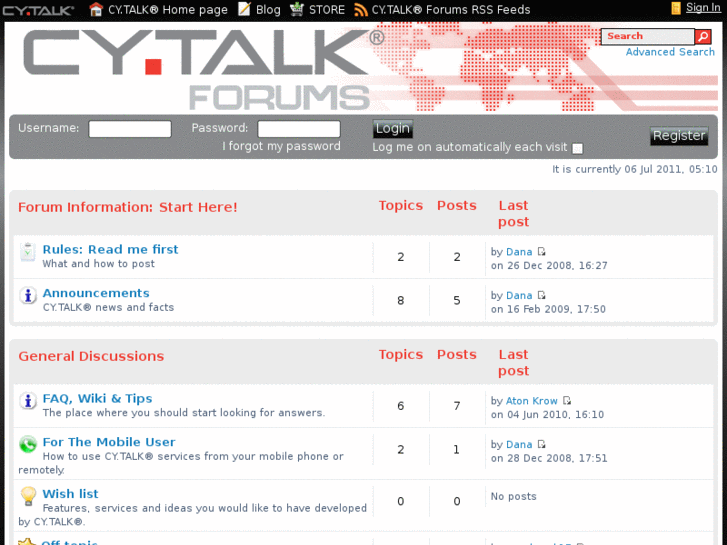727x545 pixels.
Task: Click the Register button
Action: [x=679, y=136]
